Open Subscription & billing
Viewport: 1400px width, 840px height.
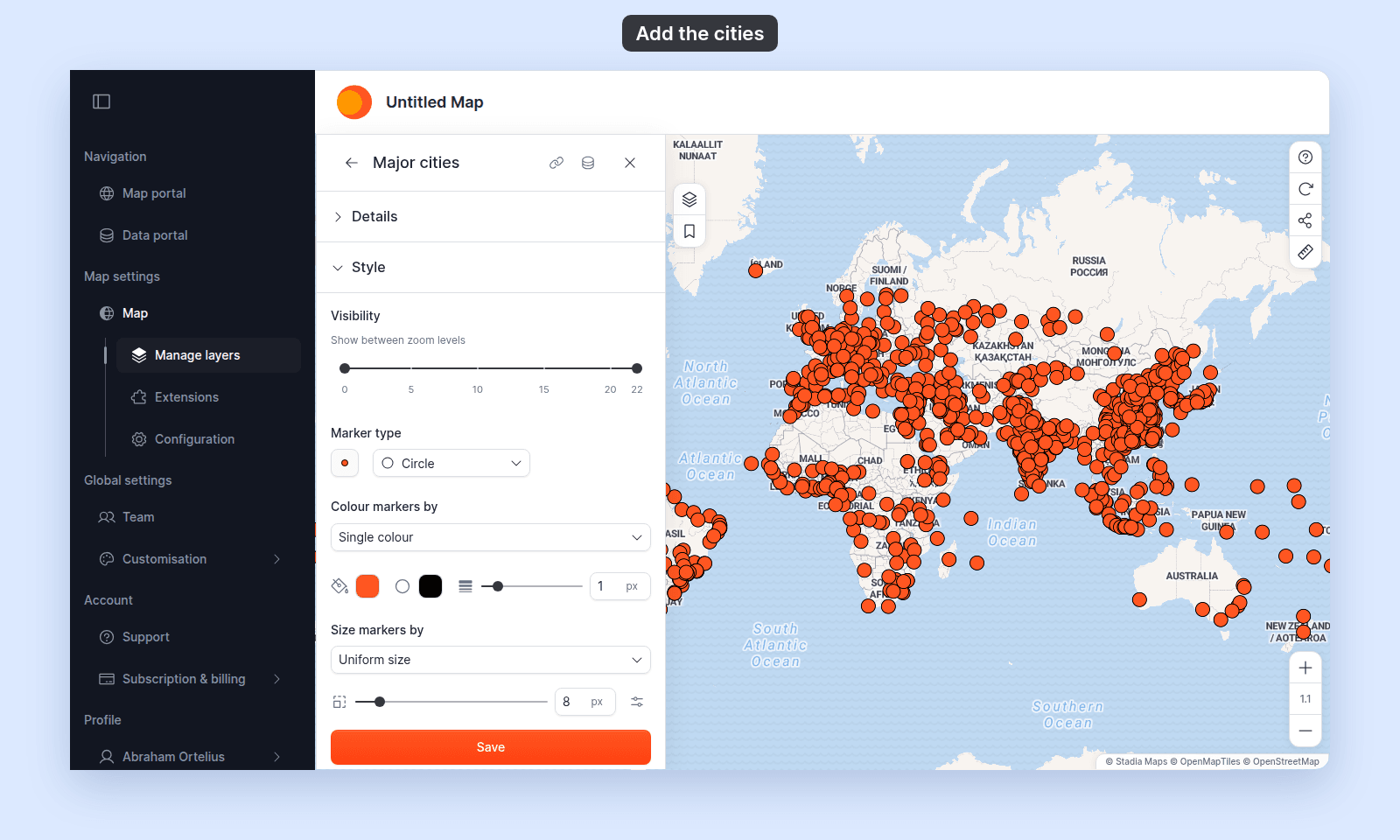(184, 679)
